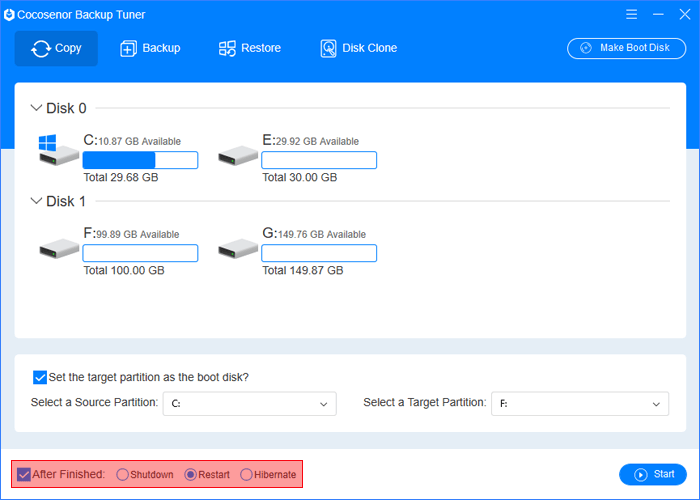Collapse the Disk 0 section

(36, 108)
